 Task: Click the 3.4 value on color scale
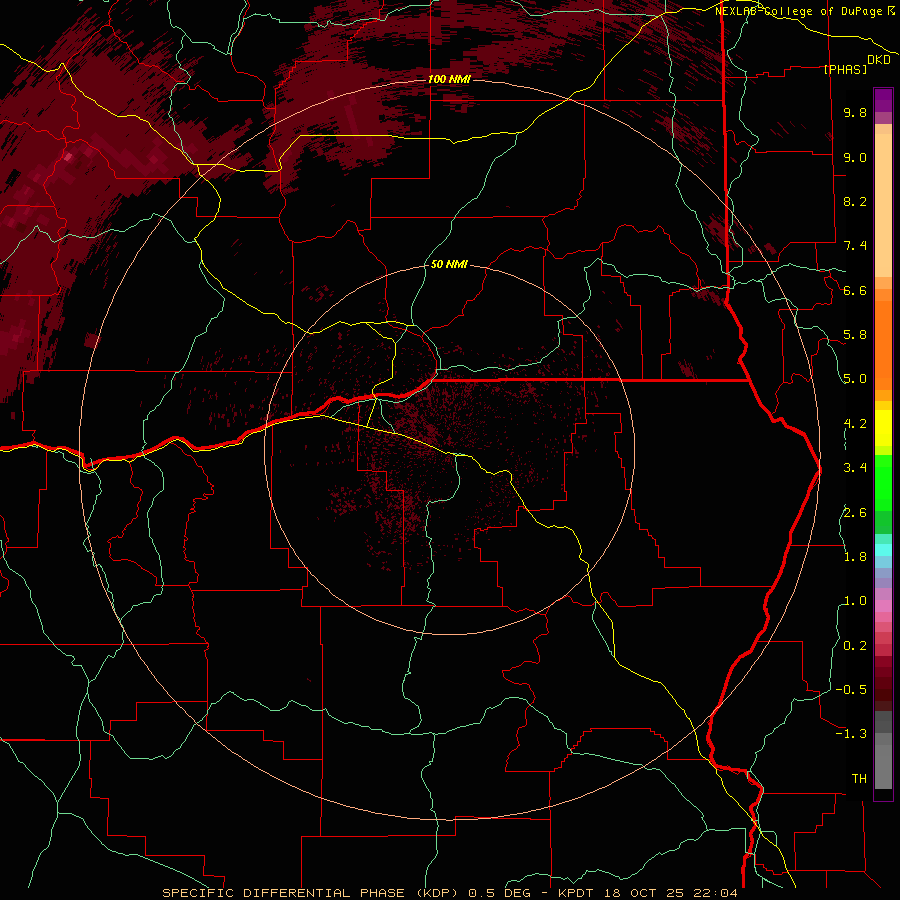pos(855,468)
